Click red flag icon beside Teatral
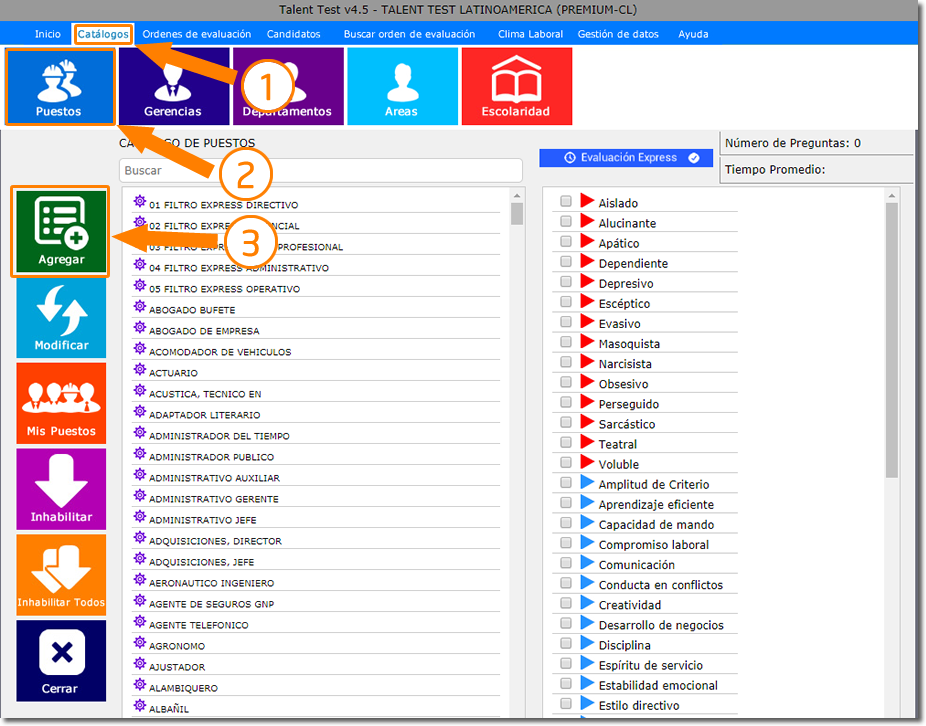The height and width of the screenshot is (726, 926). (587, 442)
